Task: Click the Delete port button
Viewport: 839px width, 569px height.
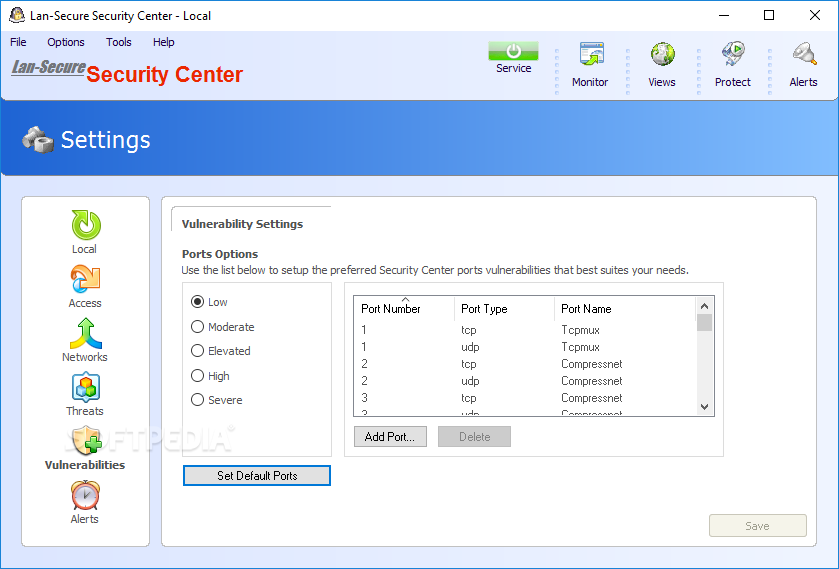Action: tap(475, 437)
